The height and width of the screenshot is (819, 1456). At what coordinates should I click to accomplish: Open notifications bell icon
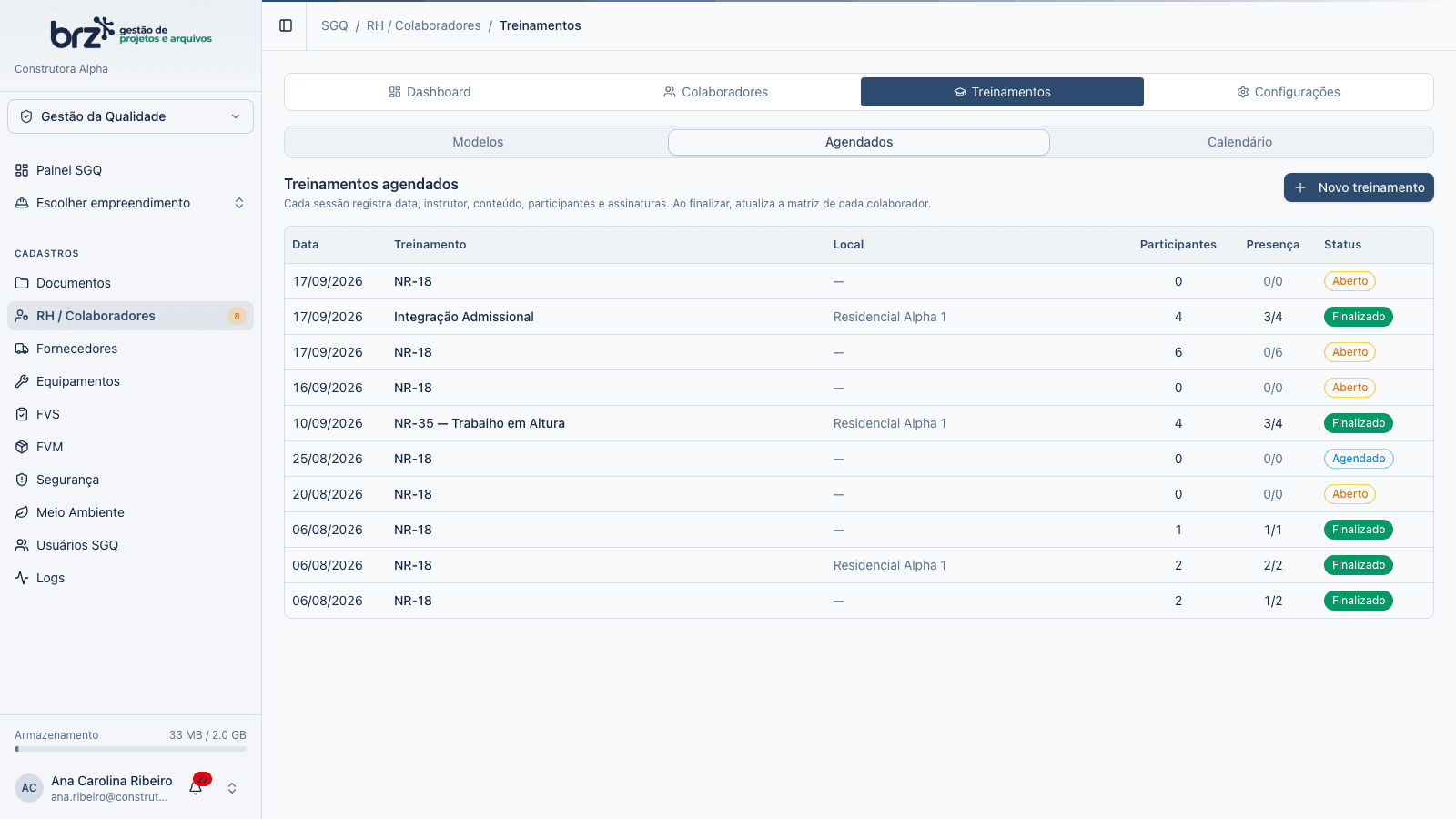[x=196, y=787]
